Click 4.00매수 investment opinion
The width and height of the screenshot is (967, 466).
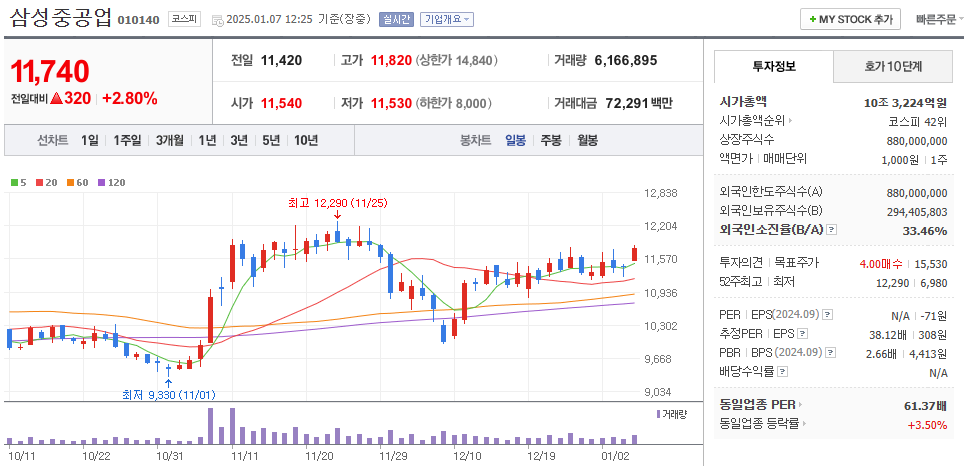881,264
